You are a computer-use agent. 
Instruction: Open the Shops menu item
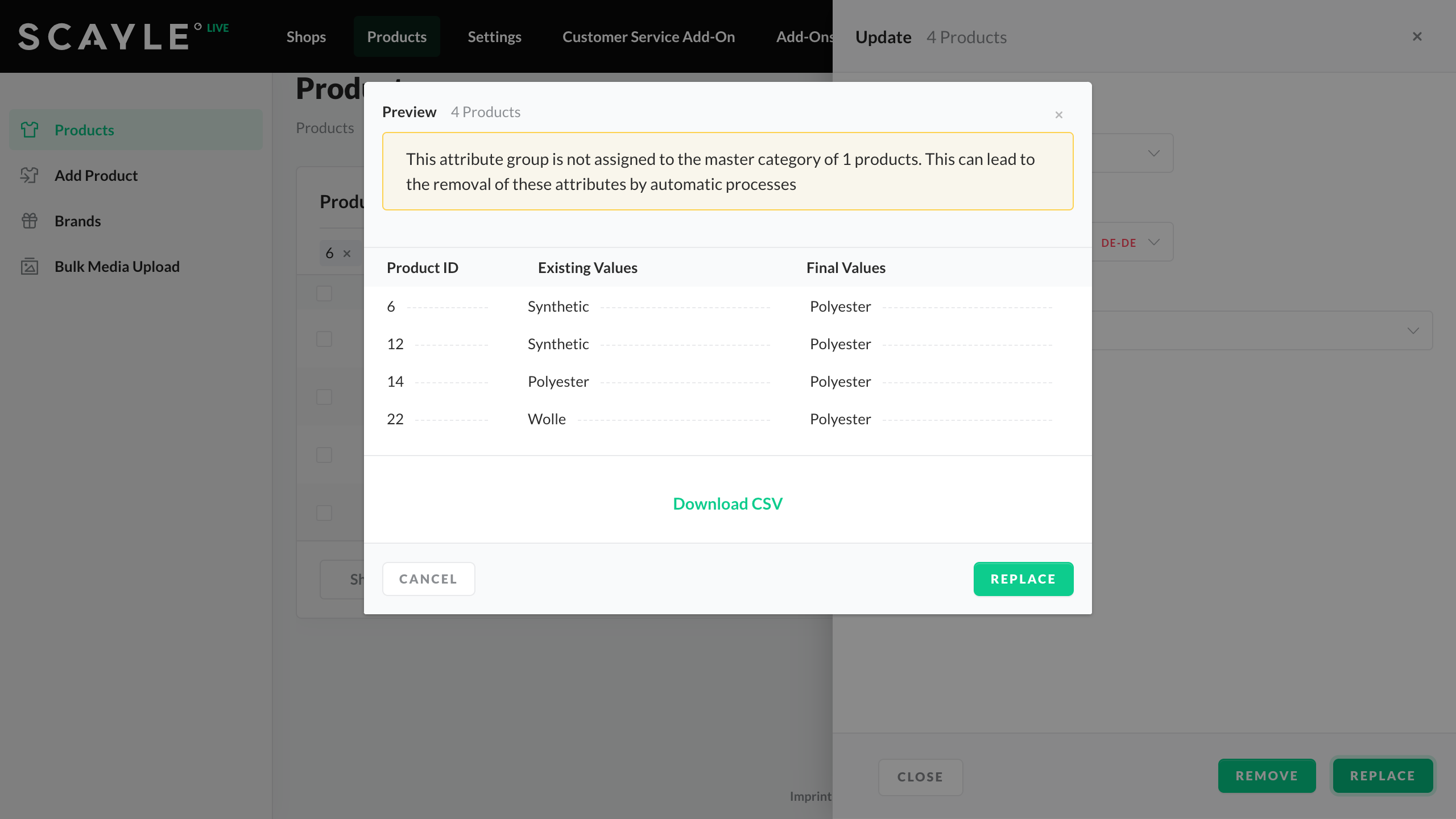click(x=306, y=37)
